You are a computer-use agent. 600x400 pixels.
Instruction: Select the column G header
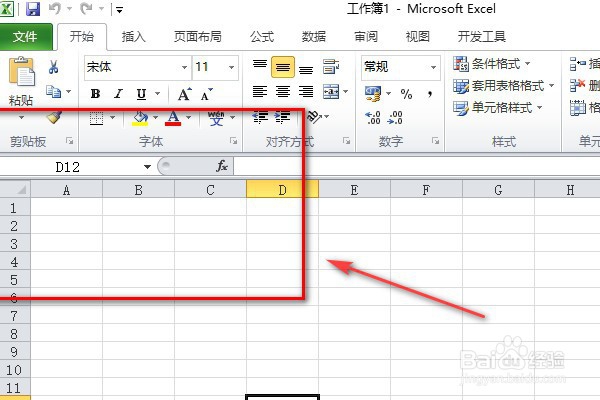coord(498,189)
